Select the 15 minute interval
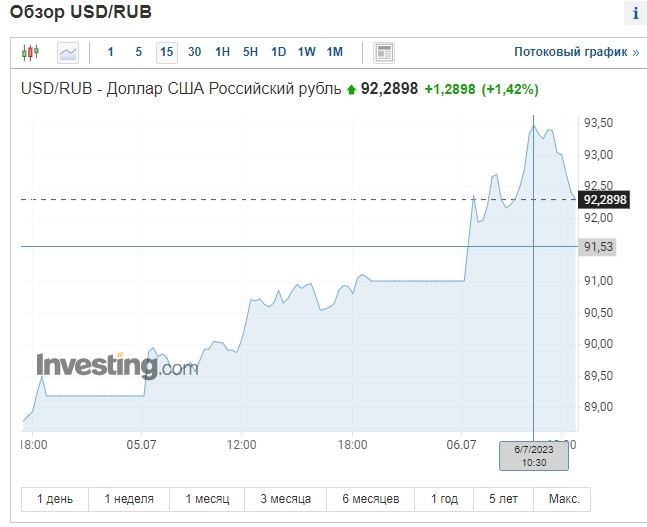The image size is (647, 527). [166, 52]
